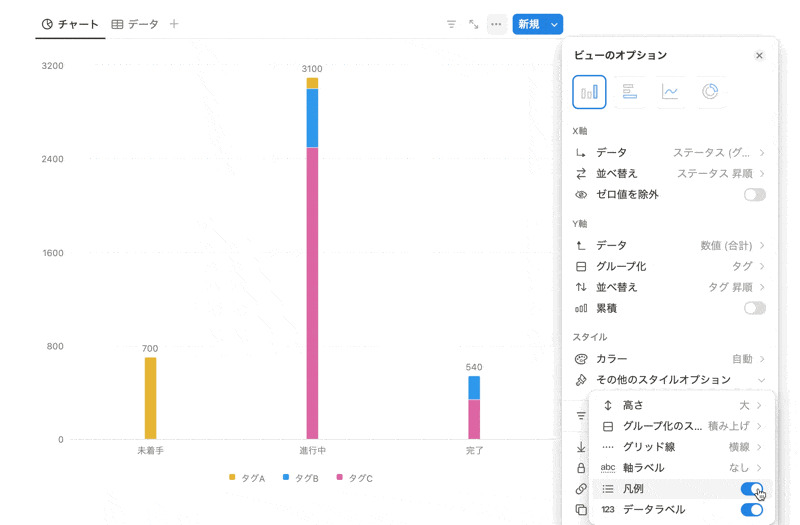
Task: Click the download arrow icon in options
Action: 581,447
